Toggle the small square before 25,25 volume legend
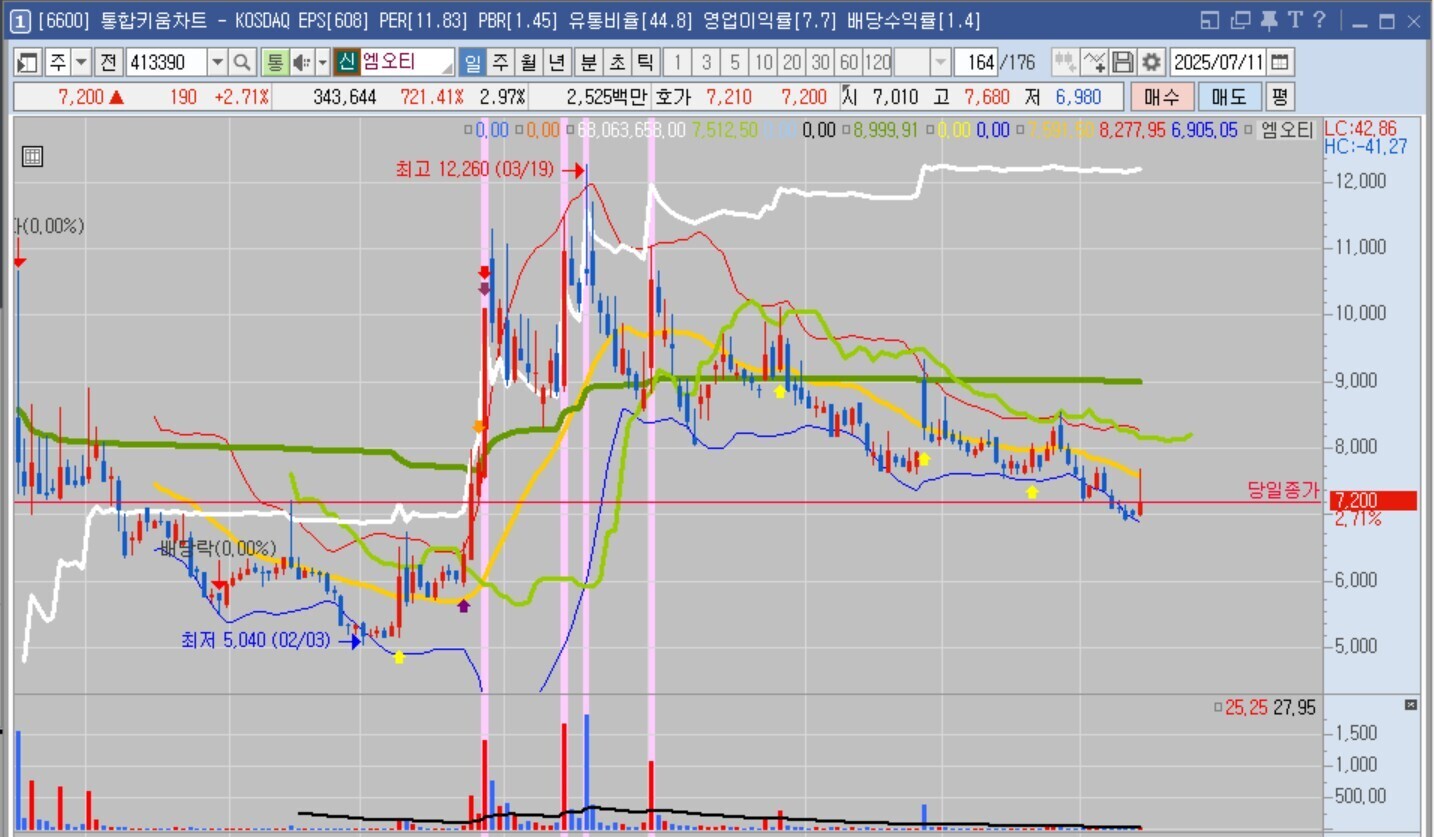 (1217, 708)
